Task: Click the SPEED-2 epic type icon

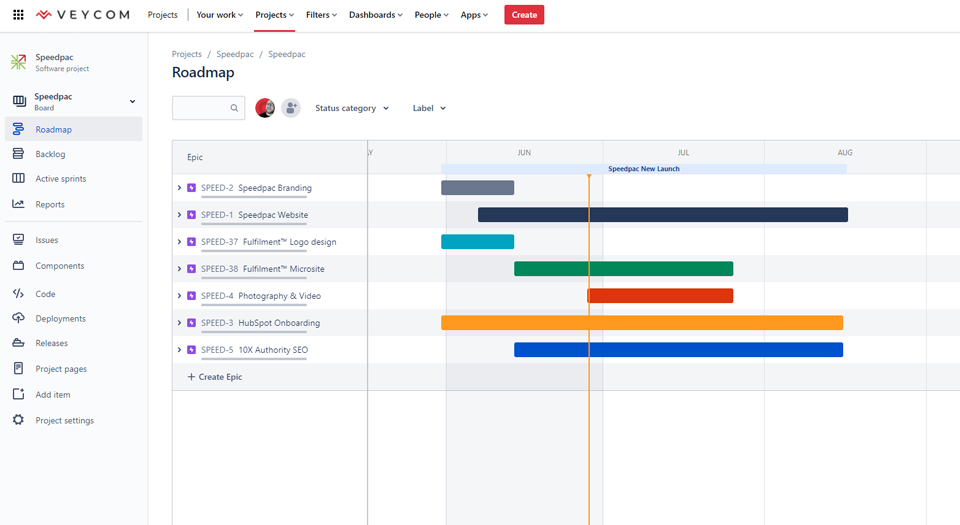Action: 191,188
